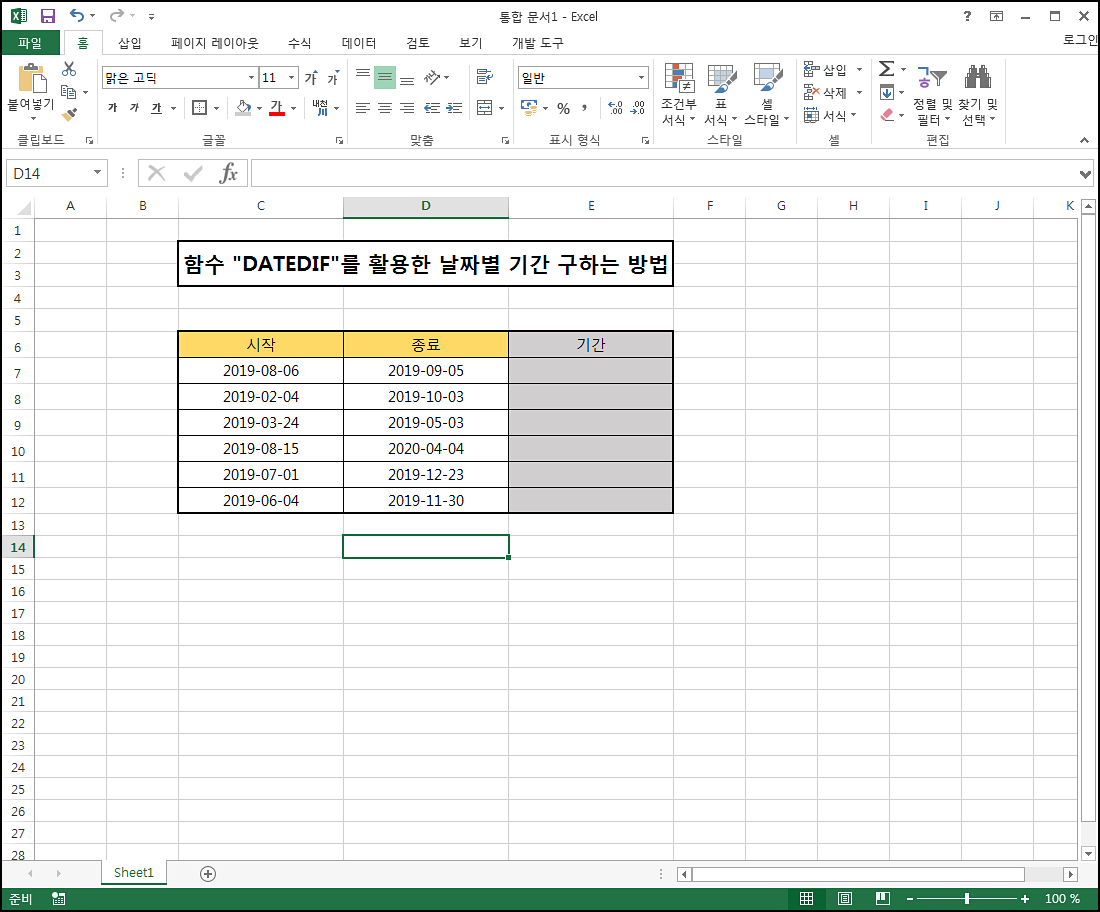Decrease indent icon

[x=432, y=108]
